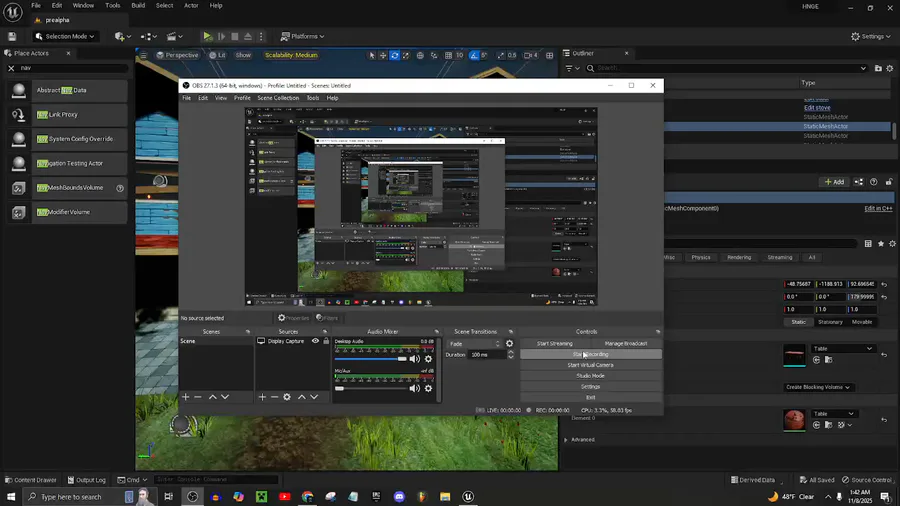Viewport: 900px width, 506px height.
Task: Open the OBS Profile menu
Action: click(242, 98)
